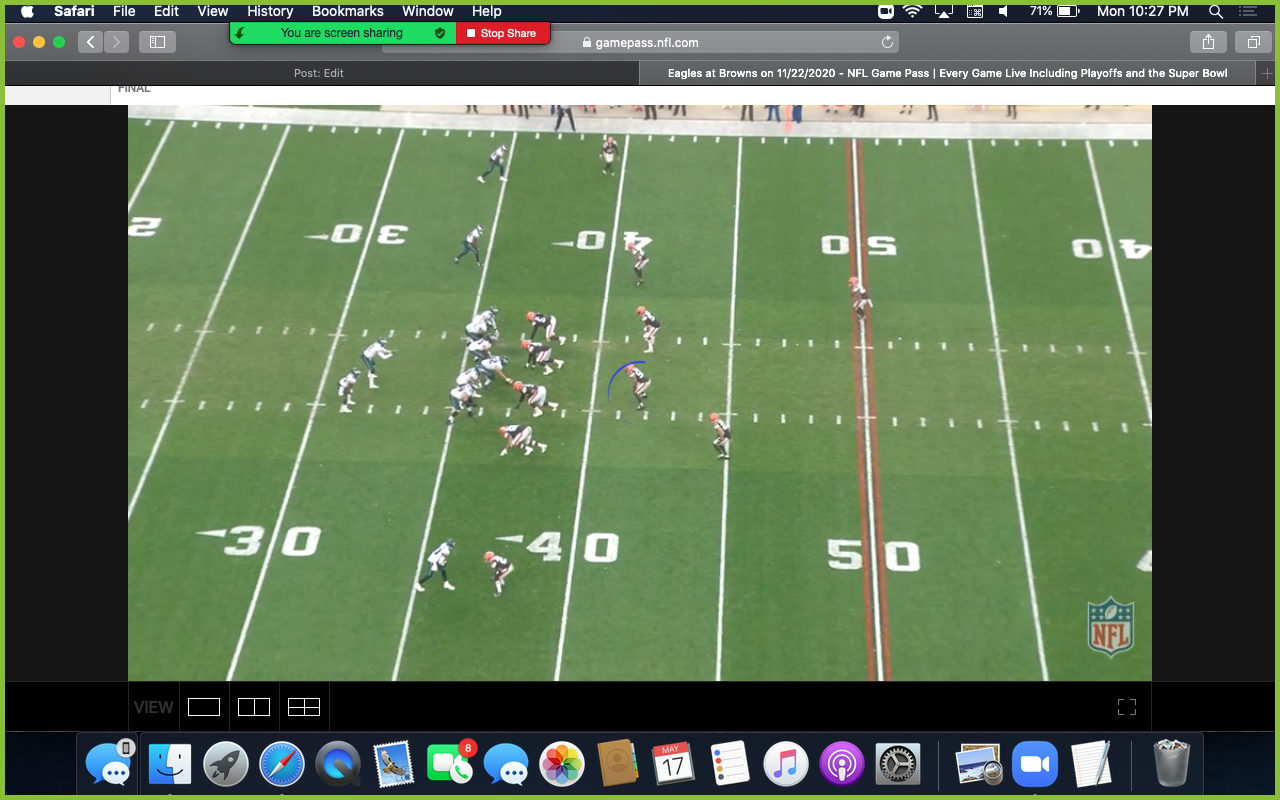Open the Bookmarks menu
Image resolution: width=1280 pixels, height=800 pixels.
(x=347, y=11)
